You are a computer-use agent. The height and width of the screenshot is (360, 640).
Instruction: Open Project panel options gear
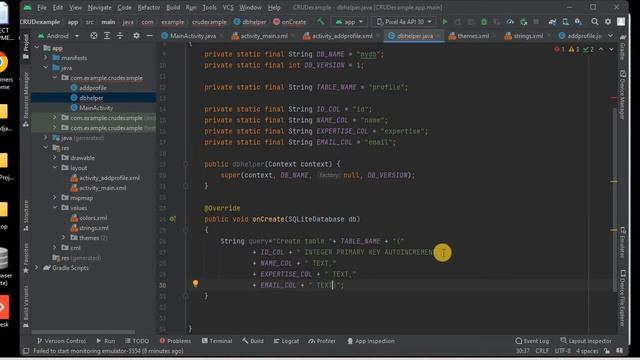[136, 36]
